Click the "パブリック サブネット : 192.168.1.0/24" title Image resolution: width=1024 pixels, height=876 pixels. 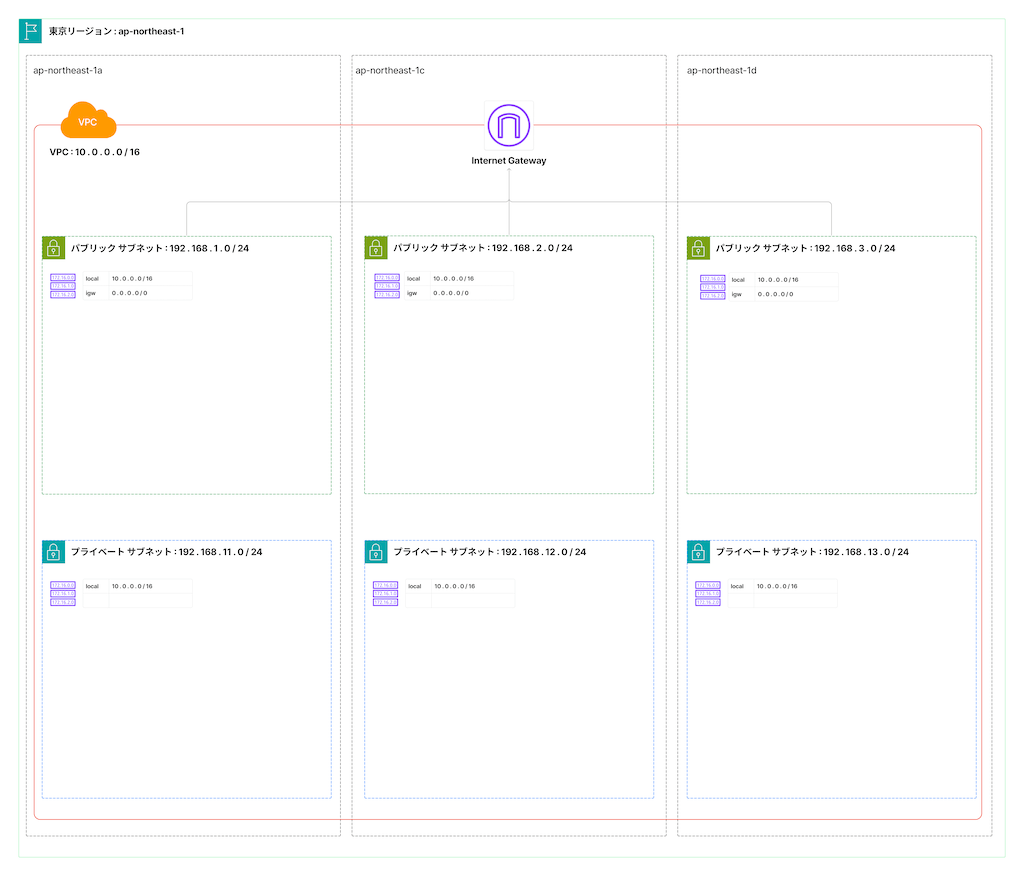tap(160, 248)
